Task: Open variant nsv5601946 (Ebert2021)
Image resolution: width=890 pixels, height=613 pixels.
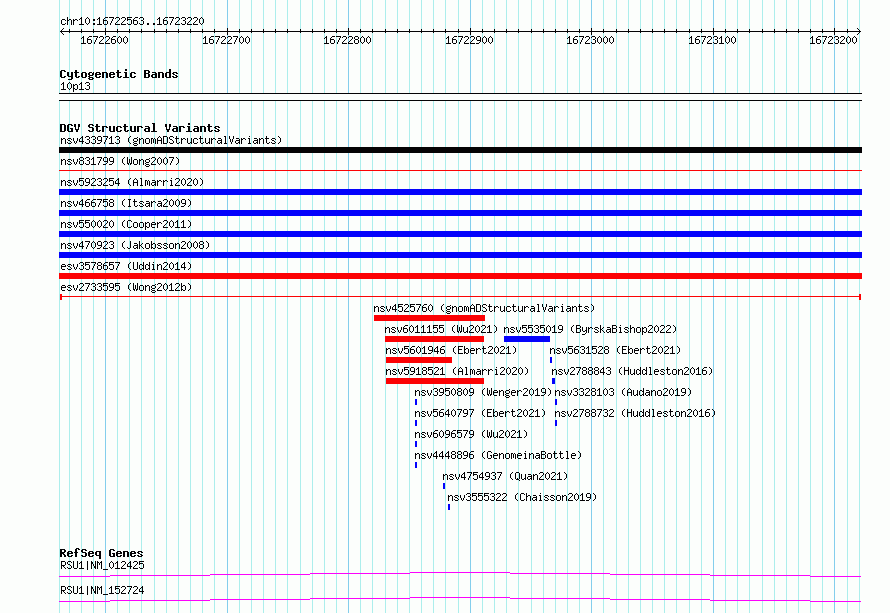Action: coord(451,350)
